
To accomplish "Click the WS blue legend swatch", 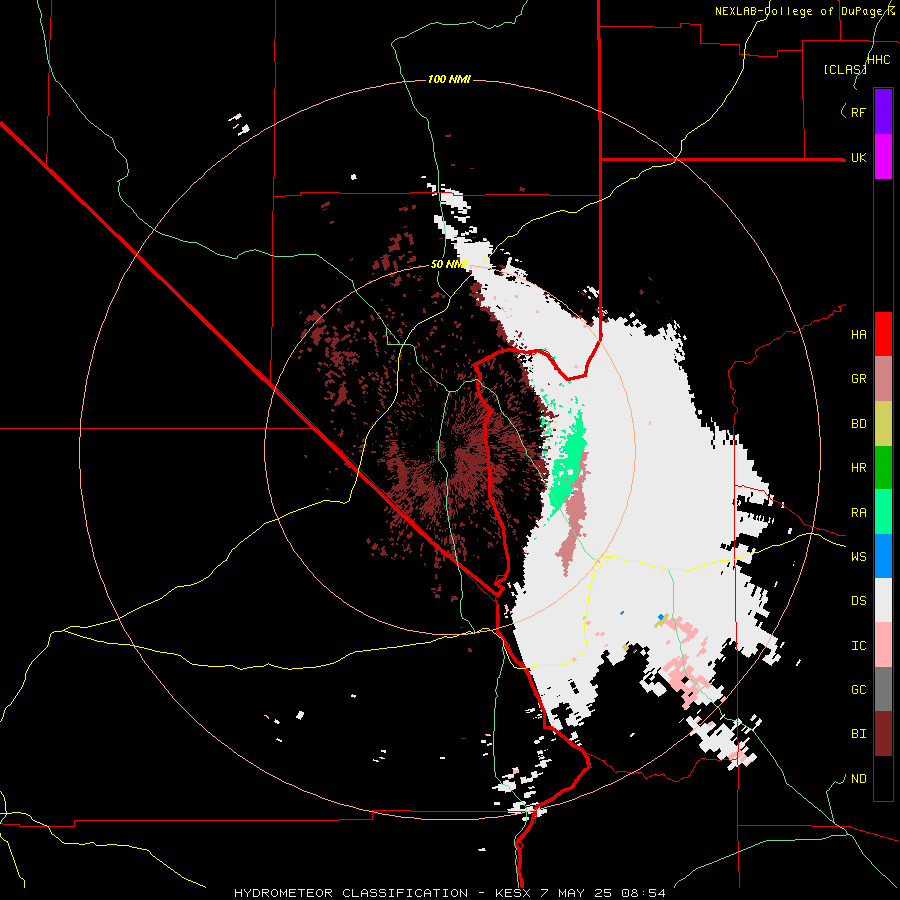I will [x=883, y=556].
